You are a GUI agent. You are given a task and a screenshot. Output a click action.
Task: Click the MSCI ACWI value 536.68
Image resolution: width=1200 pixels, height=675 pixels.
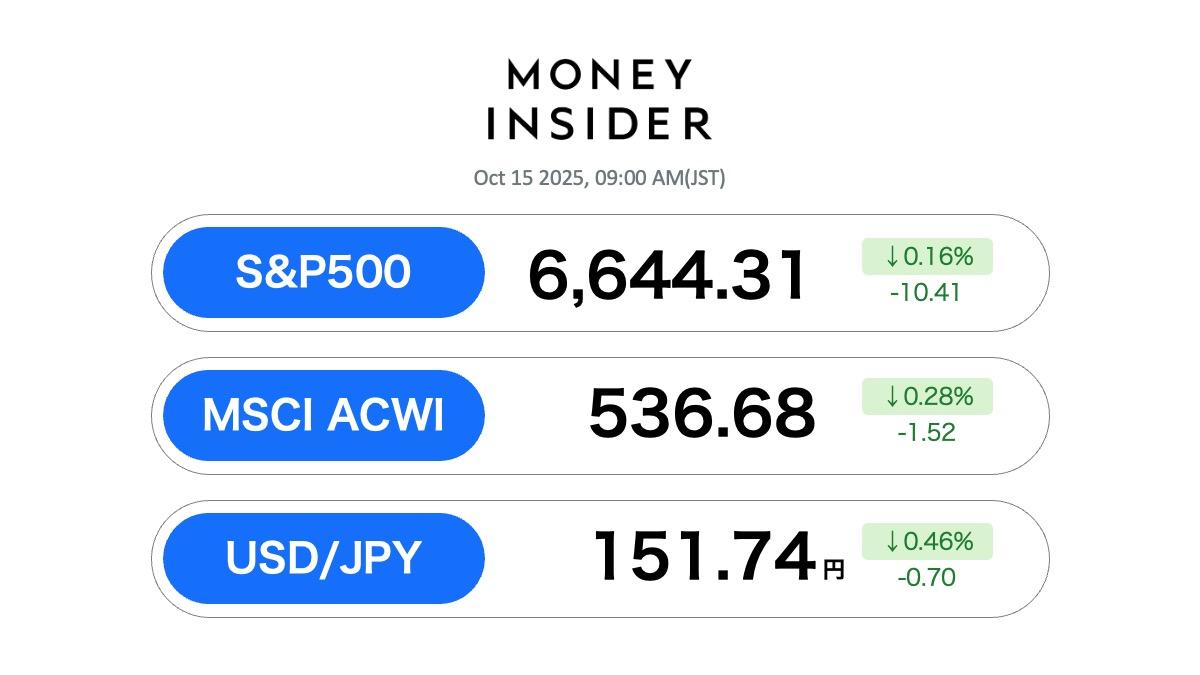point(702,414)
